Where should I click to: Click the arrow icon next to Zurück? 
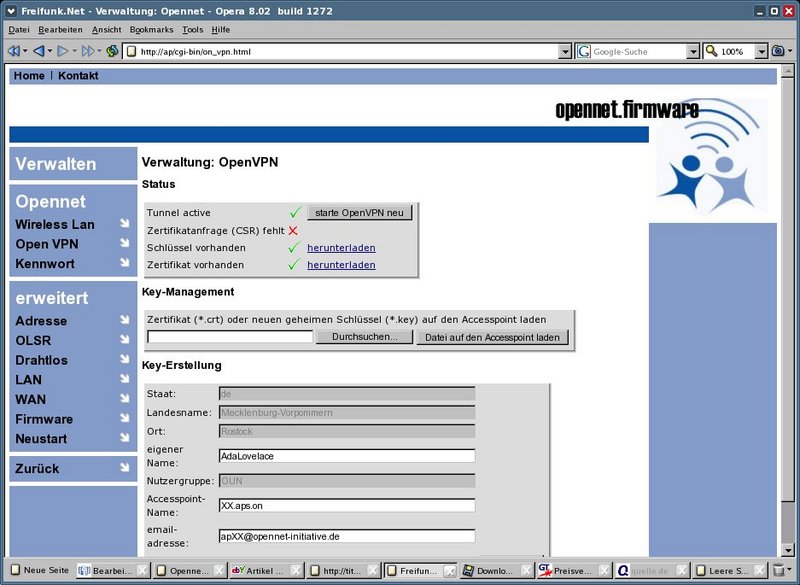(x=124, y=467)
